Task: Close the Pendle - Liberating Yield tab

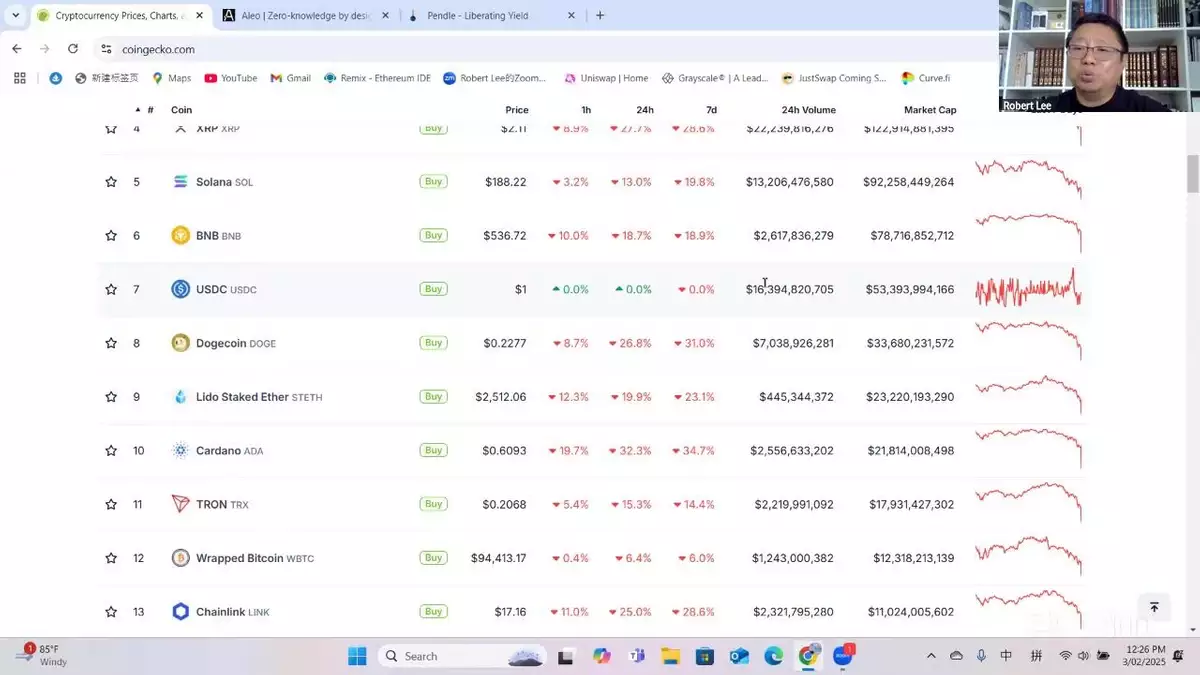Action: click(x=571, y=16)
